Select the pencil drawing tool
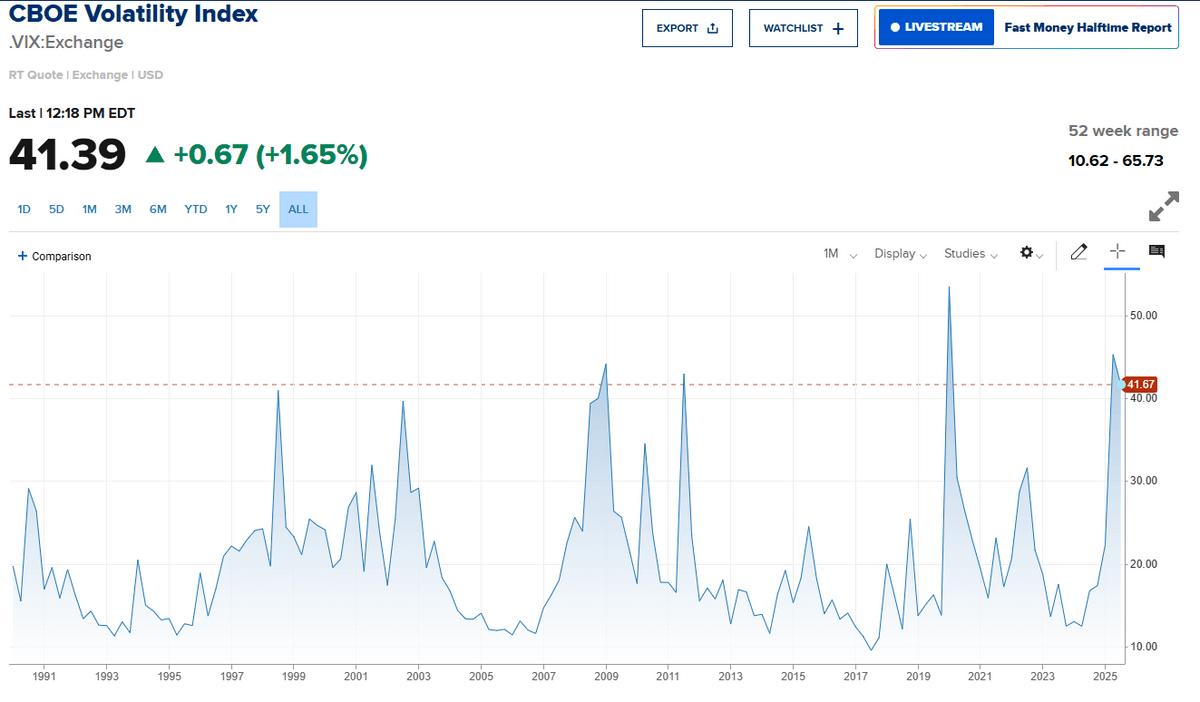1200x702 pixels. (1078, 252)
